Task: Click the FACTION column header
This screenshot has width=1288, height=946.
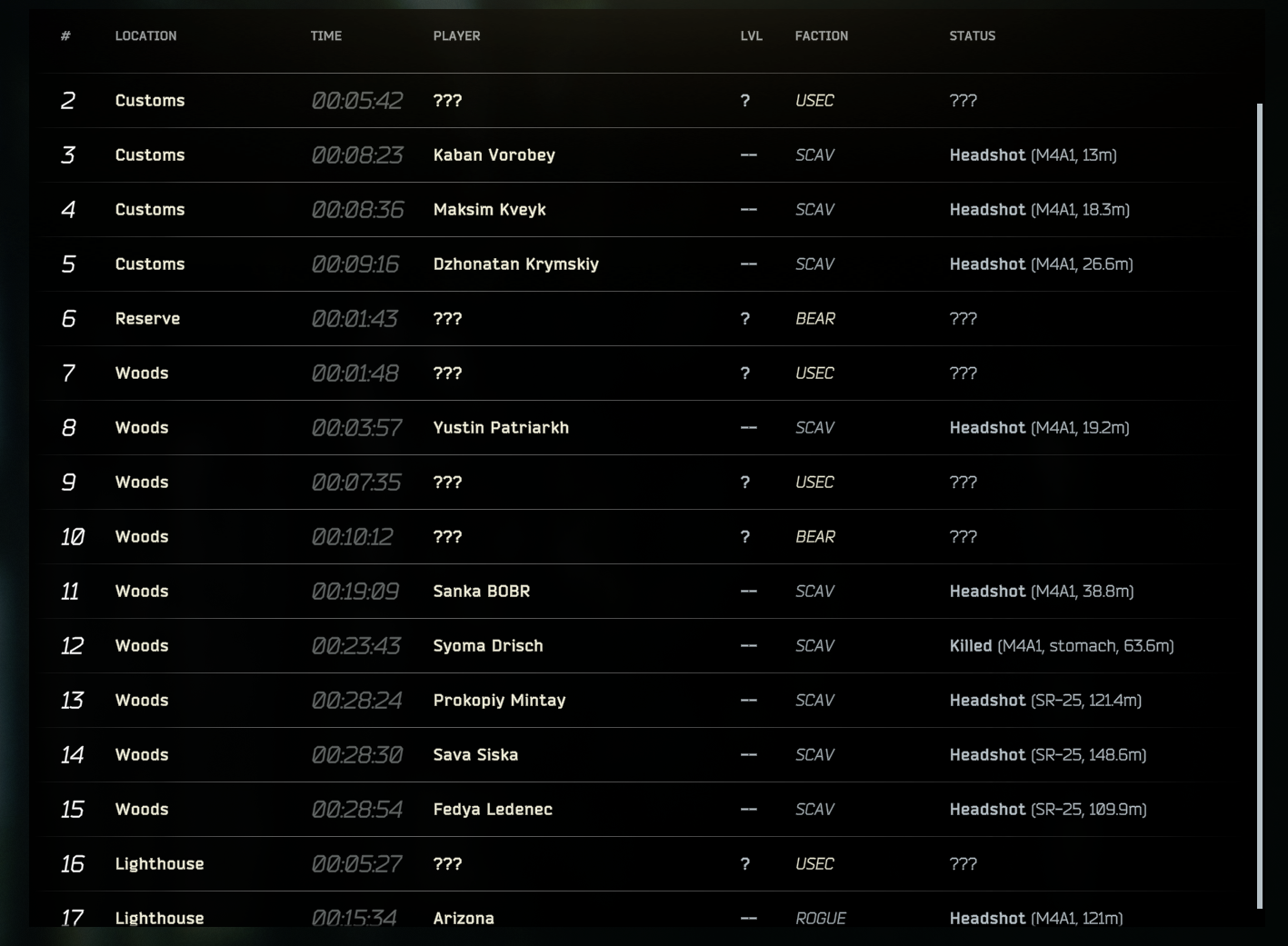Action: click(822, 36)
